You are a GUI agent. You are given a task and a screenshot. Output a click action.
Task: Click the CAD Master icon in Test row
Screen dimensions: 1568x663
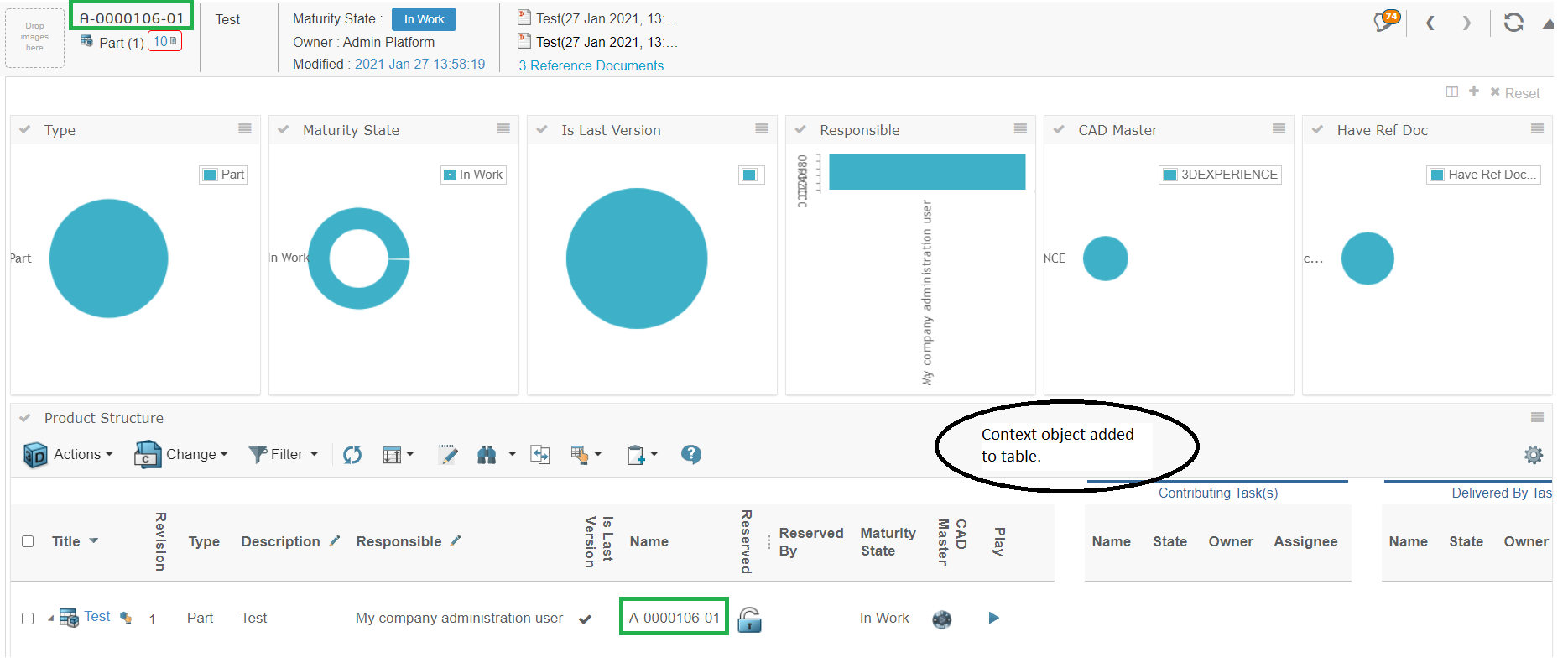(941, 619)
